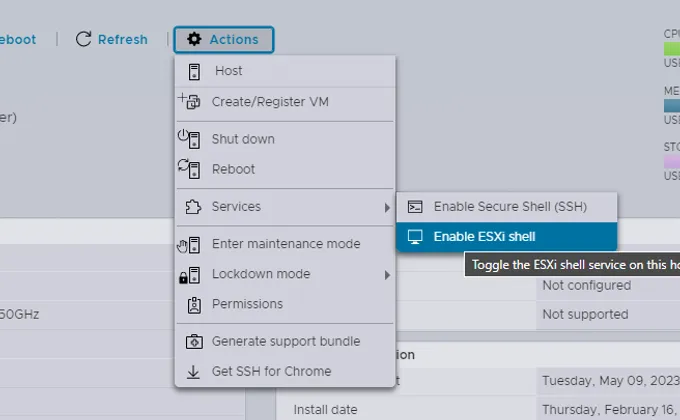Expand the Services submenu arrow
680x420 pixels.
387,208
